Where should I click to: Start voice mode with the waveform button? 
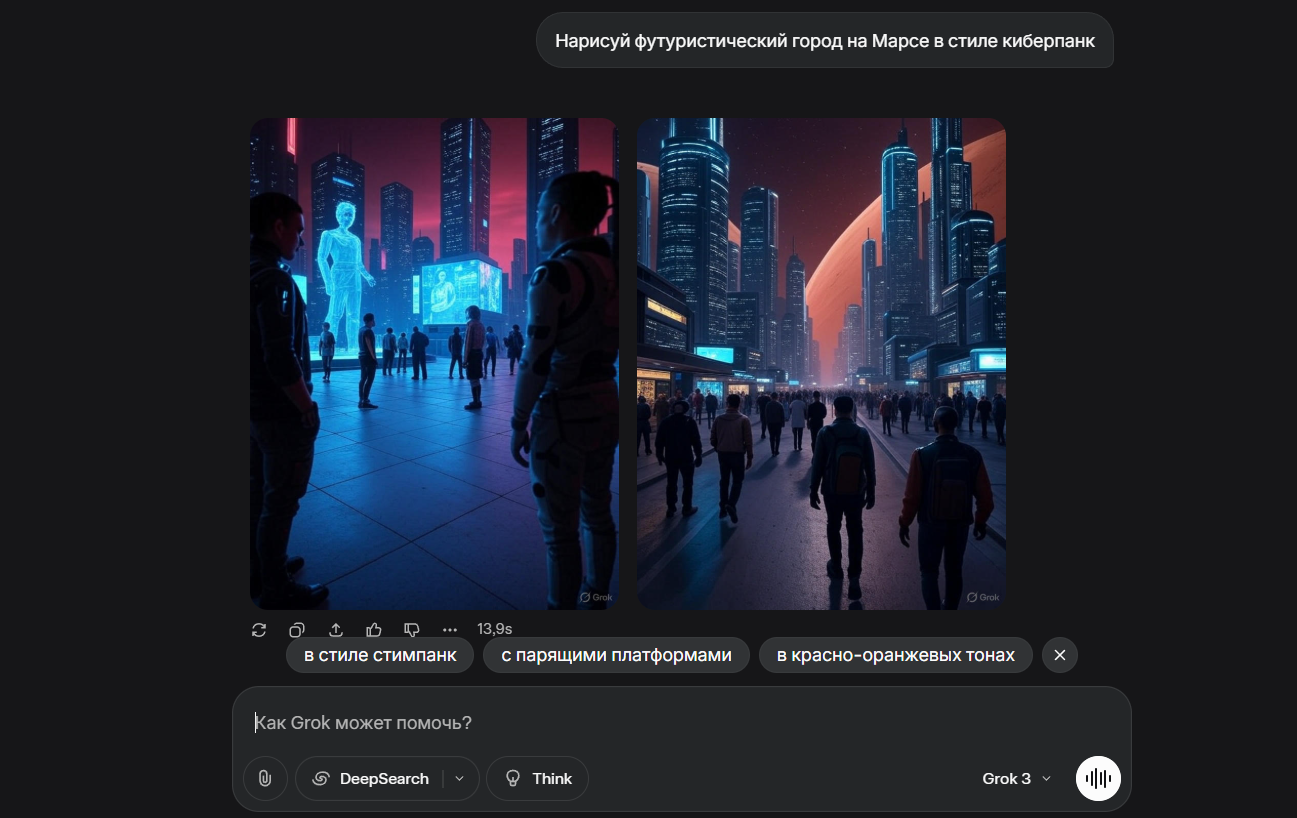(1098, 778)
